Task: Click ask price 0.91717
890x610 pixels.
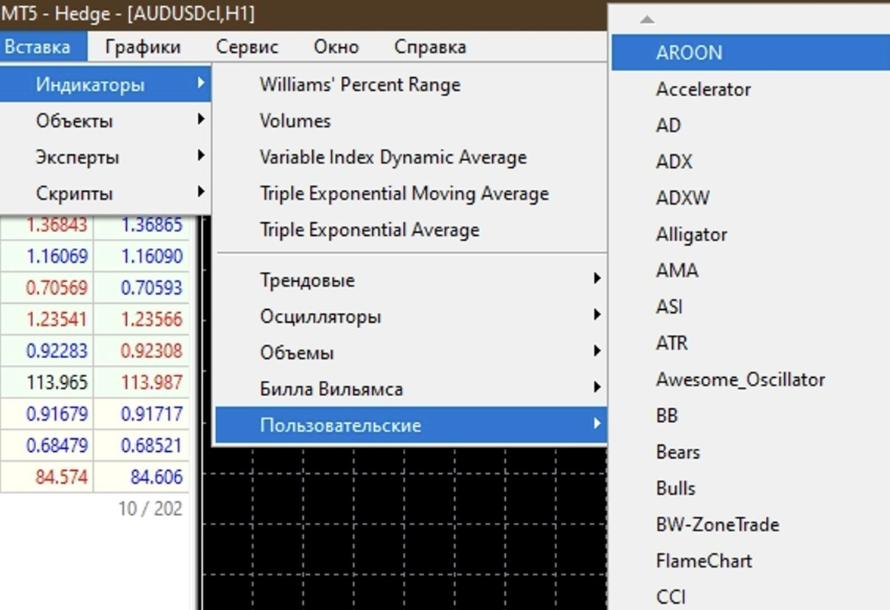Action: pyautogui.click(x=152, y=414)
